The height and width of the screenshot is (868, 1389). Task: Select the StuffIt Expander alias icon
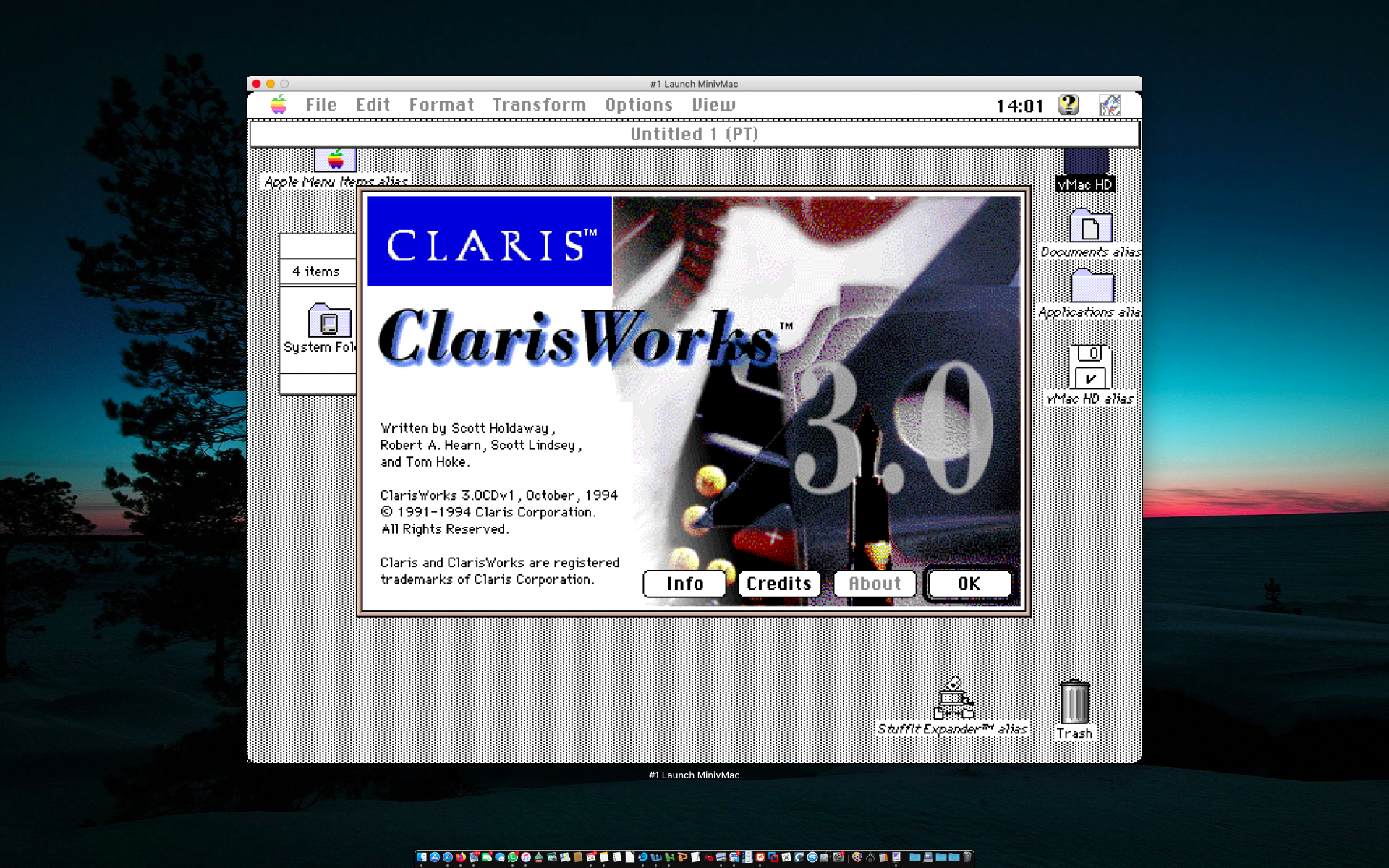953,699
